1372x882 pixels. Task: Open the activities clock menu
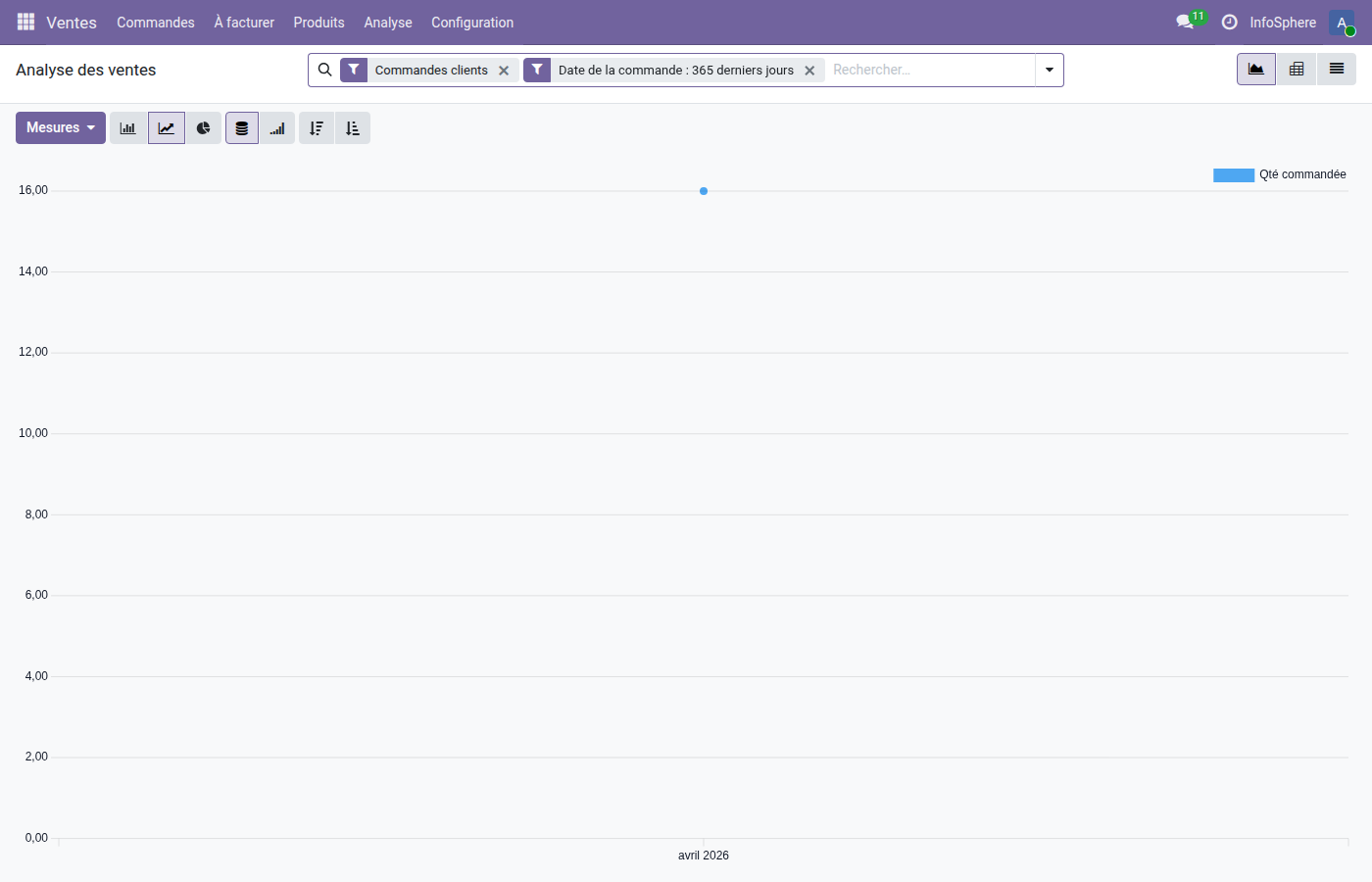point(1229,22)
